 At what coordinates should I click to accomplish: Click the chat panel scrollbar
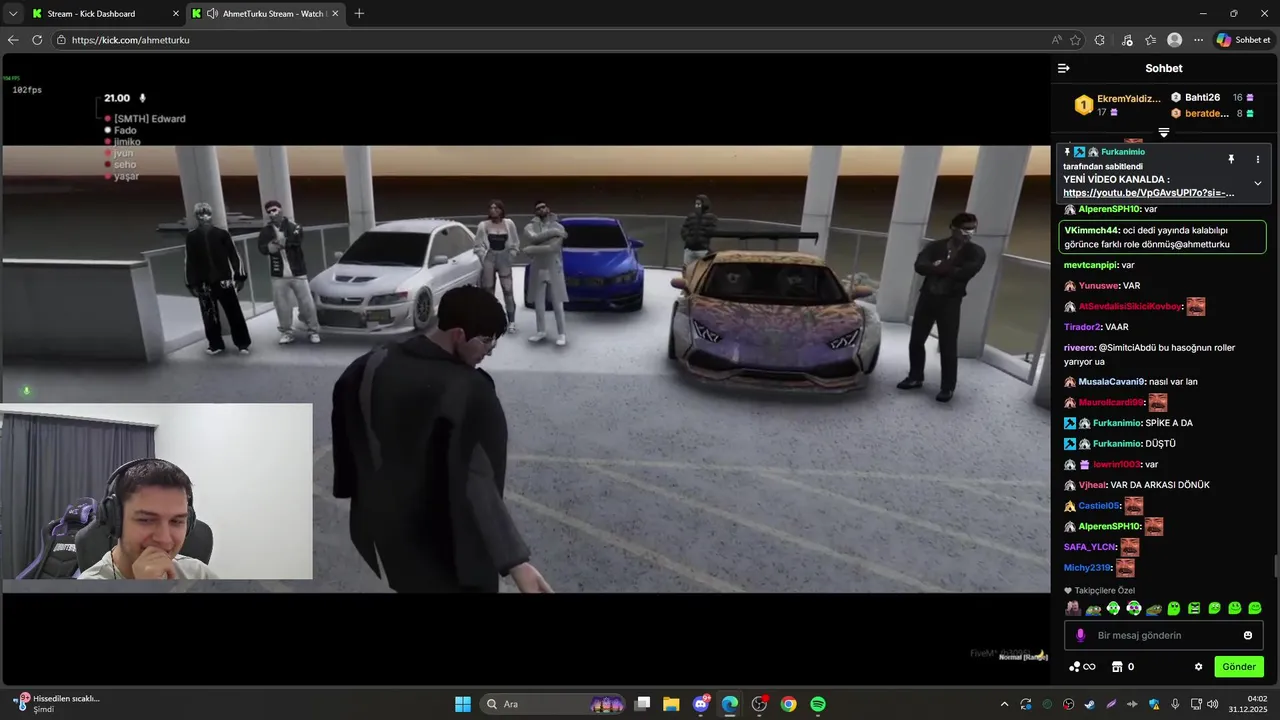1274,566
